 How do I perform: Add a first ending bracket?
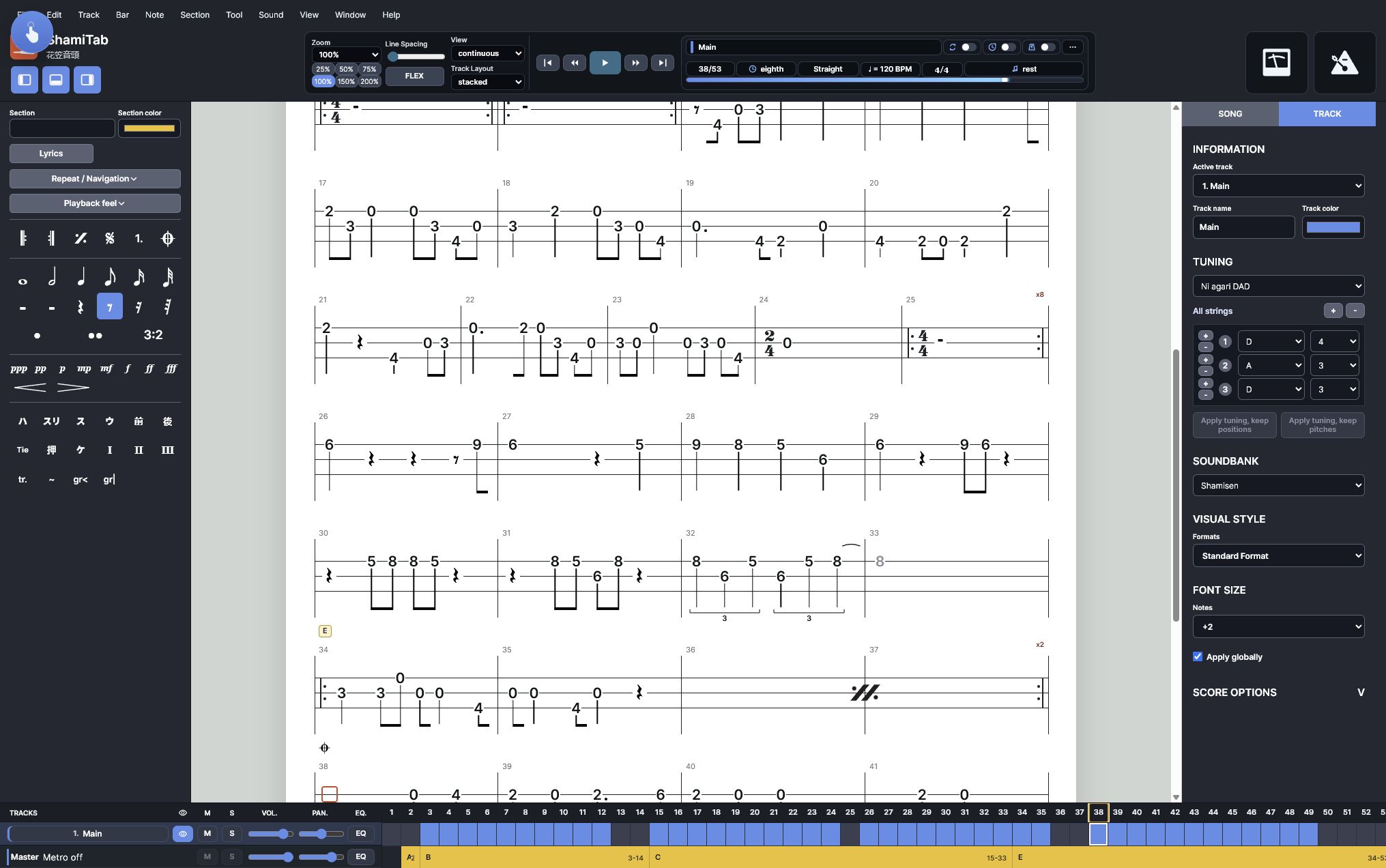[139, 238]
